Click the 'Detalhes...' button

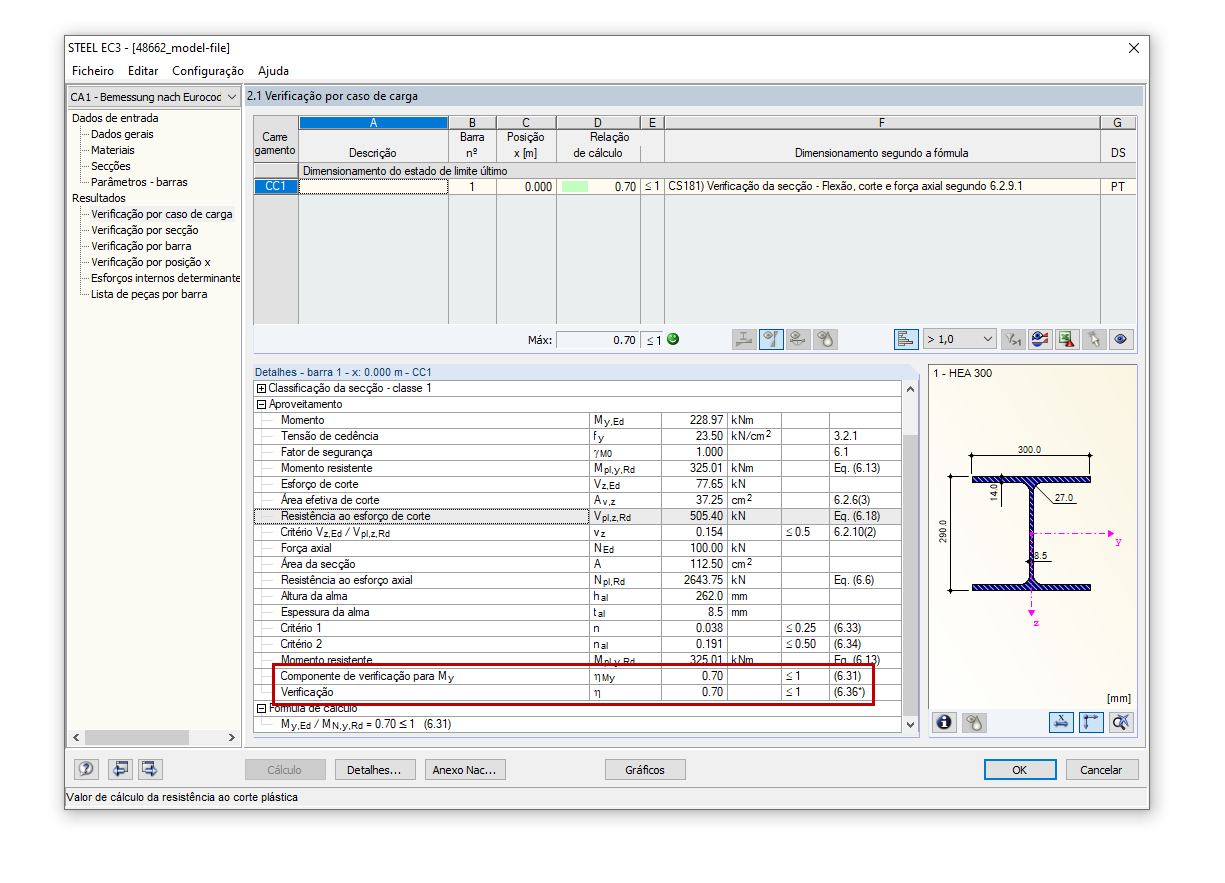pyautogui.click(x=374, y=770)
